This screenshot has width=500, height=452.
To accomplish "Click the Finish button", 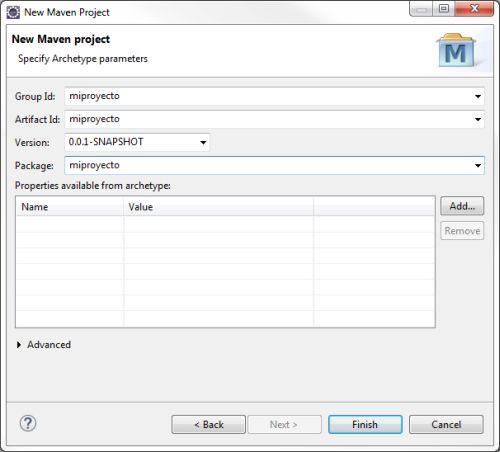I will (x=365, y=424).
